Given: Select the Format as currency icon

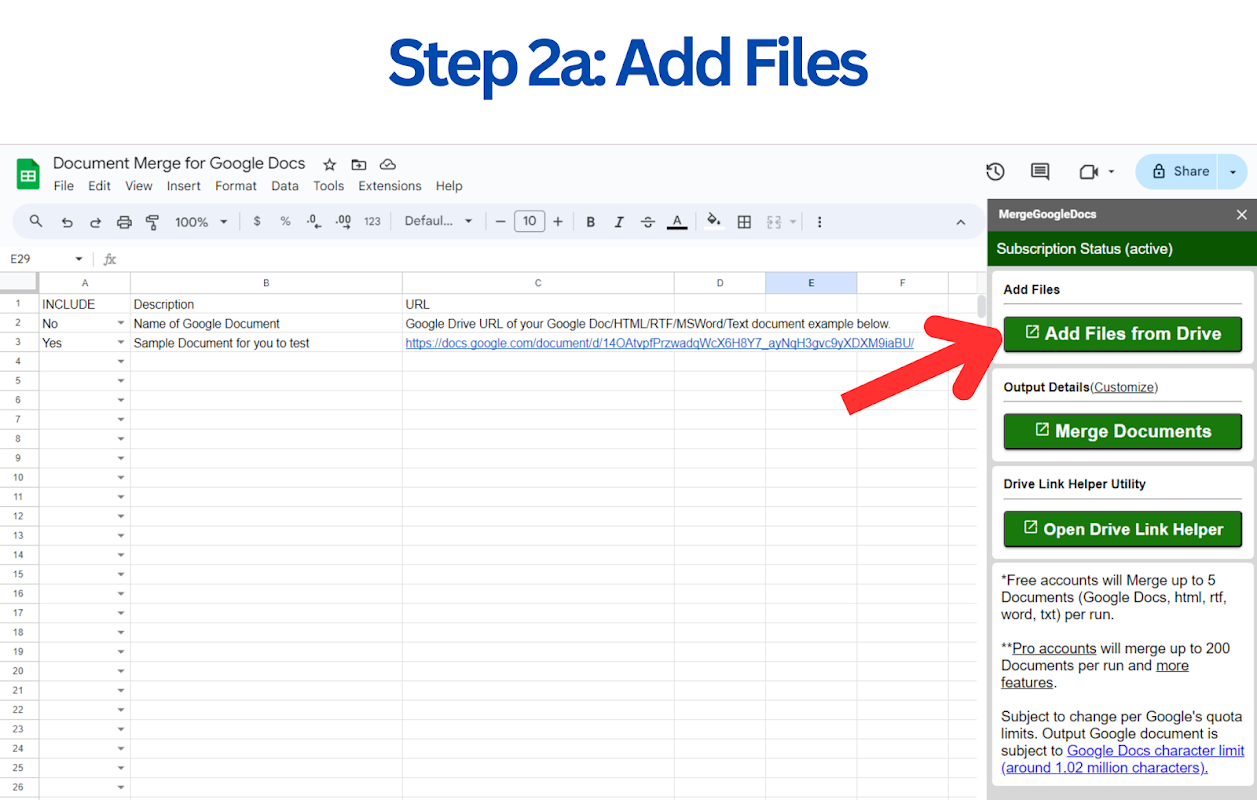Looking at the screenshot, I should click(257, 221).
